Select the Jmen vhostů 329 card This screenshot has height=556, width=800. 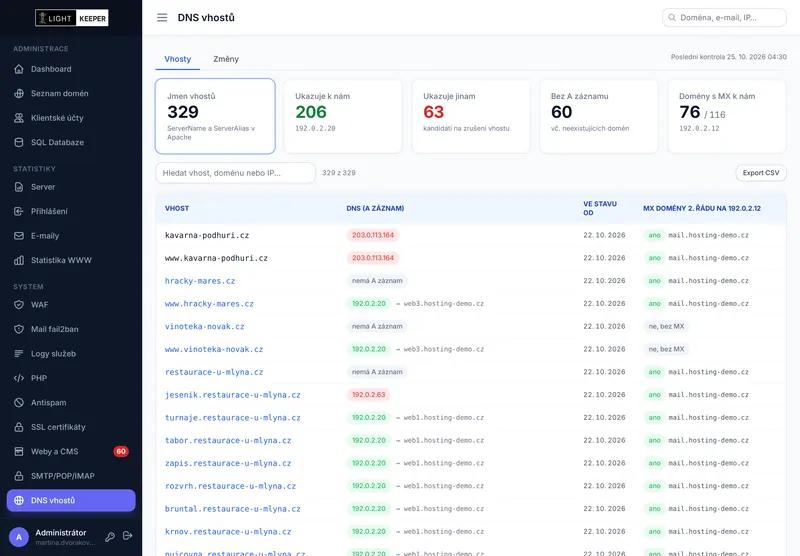(x=215, y=116)
